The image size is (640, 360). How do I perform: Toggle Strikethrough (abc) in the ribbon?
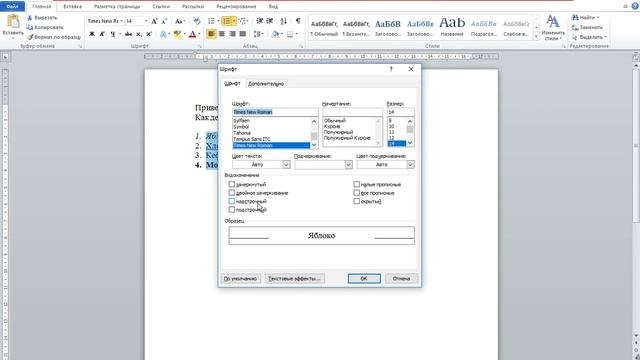click(129, 34)
